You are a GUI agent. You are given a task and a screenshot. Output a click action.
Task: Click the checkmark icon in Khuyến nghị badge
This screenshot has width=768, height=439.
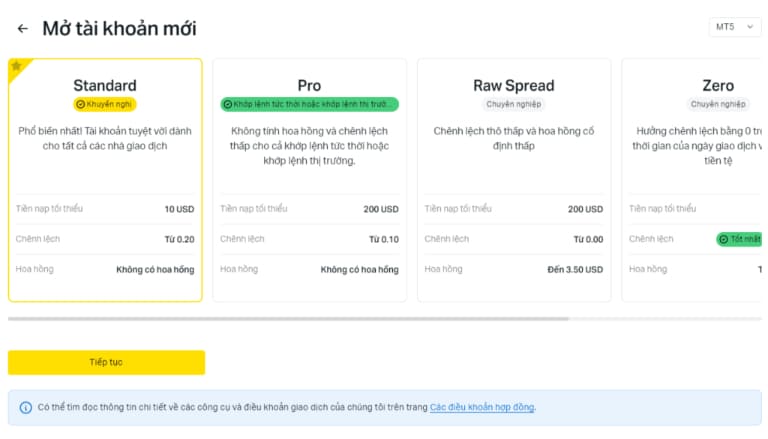click(x=80, y=104)
